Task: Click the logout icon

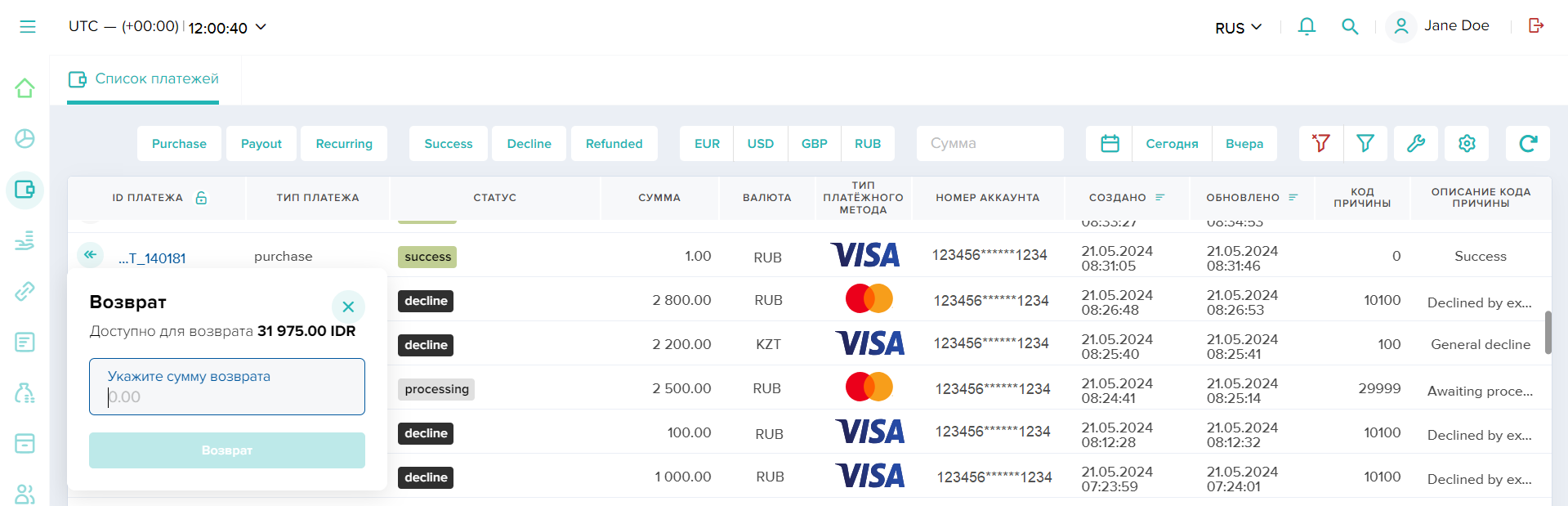Action: pyautogui.click(x=1536, y=26)
